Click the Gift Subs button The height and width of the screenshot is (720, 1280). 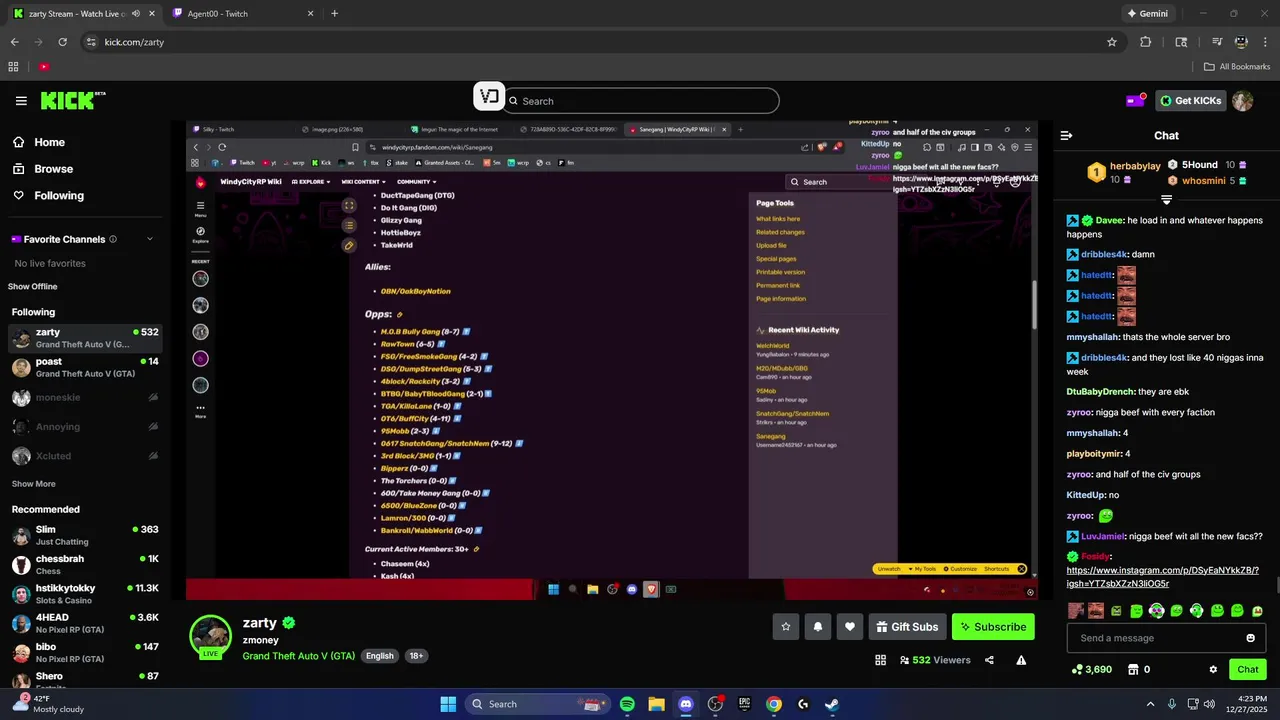point(907,627)
